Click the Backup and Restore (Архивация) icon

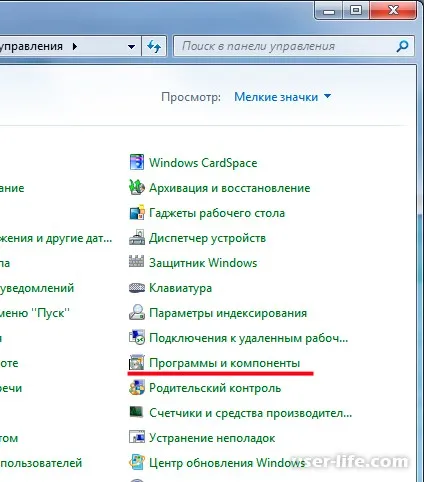pos(137,187)
